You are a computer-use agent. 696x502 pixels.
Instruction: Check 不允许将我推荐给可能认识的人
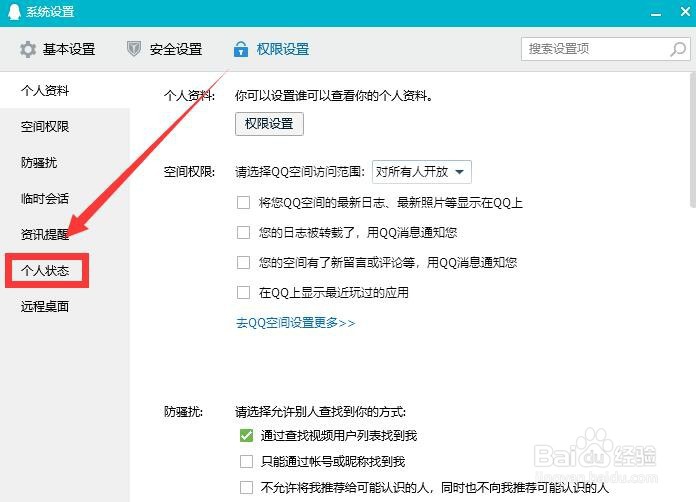point(246,487)
